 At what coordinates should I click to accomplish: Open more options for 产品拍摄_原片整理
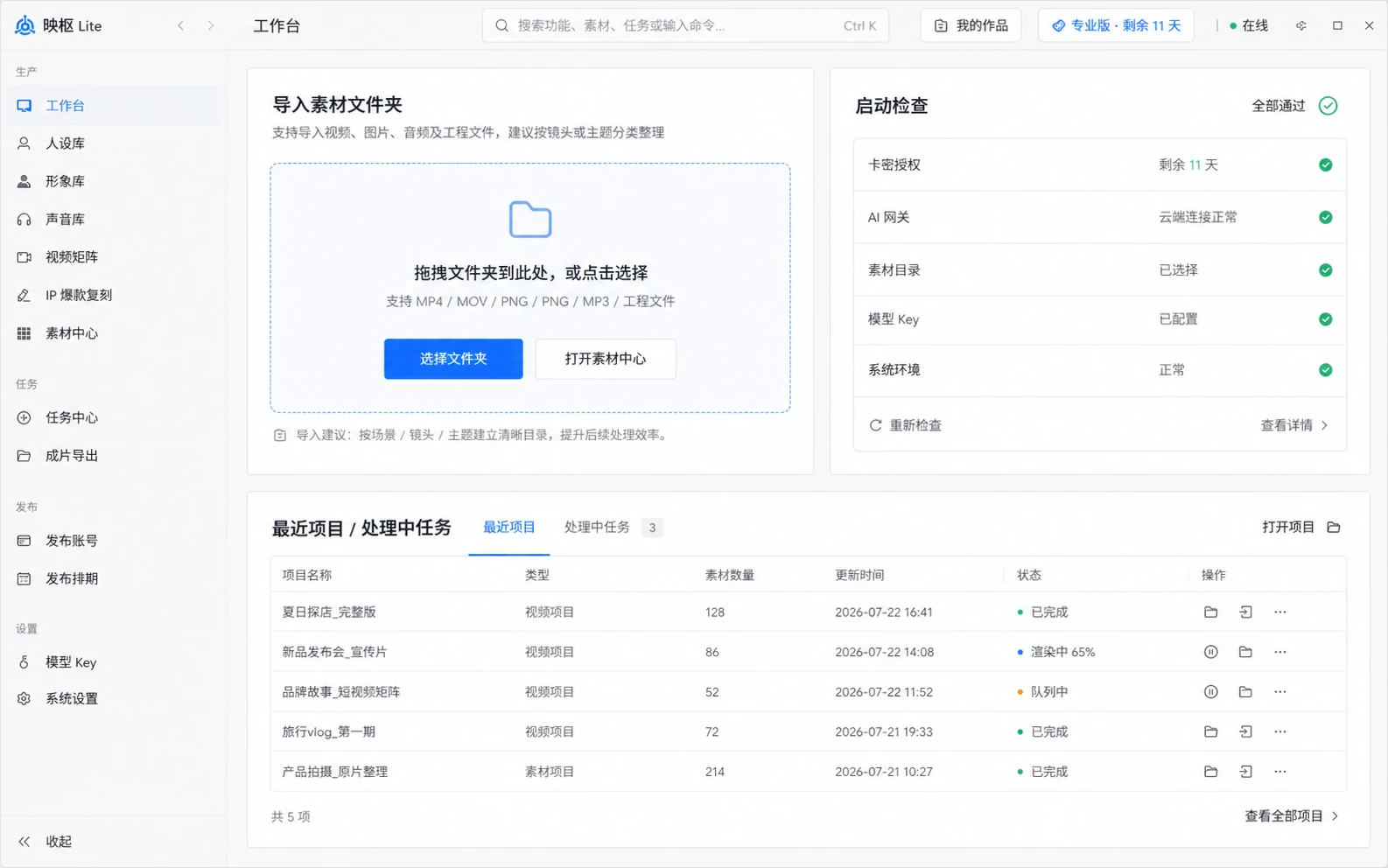click(x=1280, y=772)
